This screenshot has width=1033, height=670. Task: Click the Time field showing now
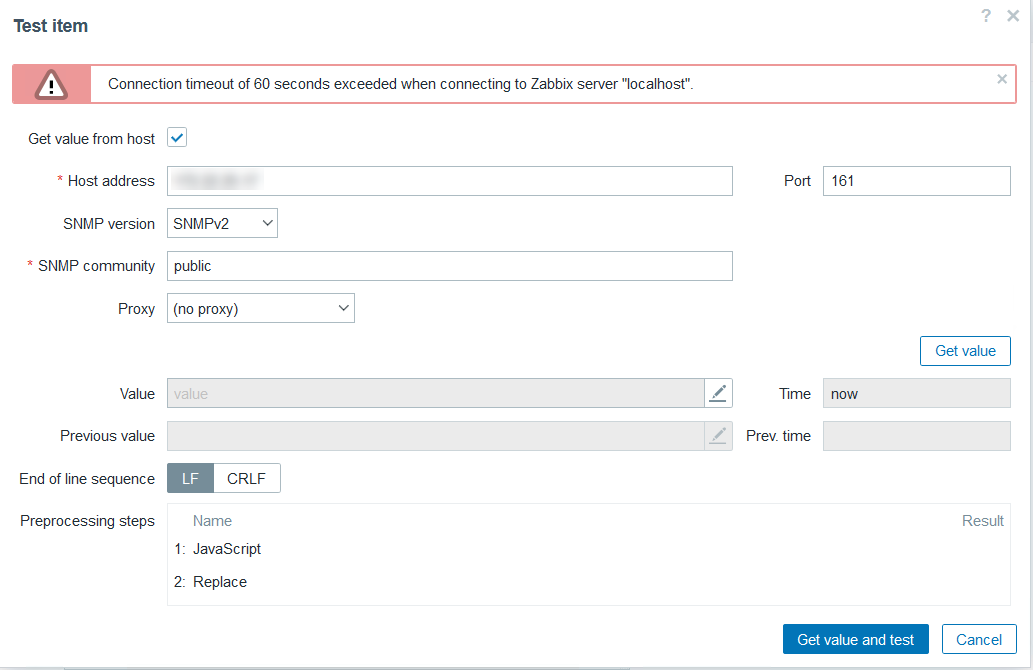click(x=916, y=394)
